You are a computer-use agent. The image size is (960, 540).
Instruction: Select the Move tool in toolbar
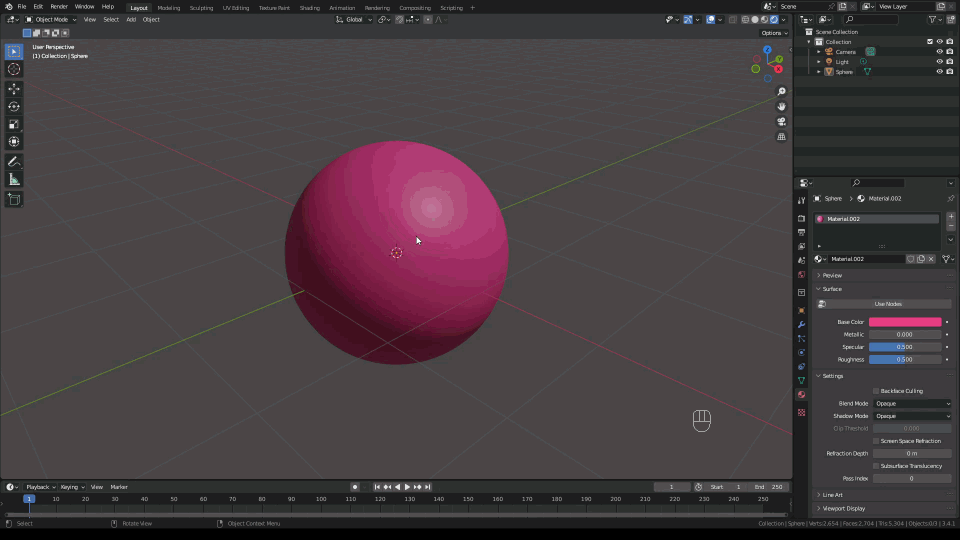(14, 88)
